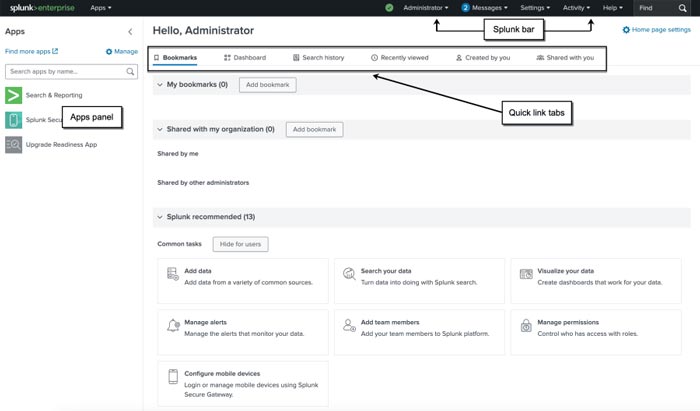700x411 pixels.
Task: Switch to the Search history tab
Action: click(318, 58)
